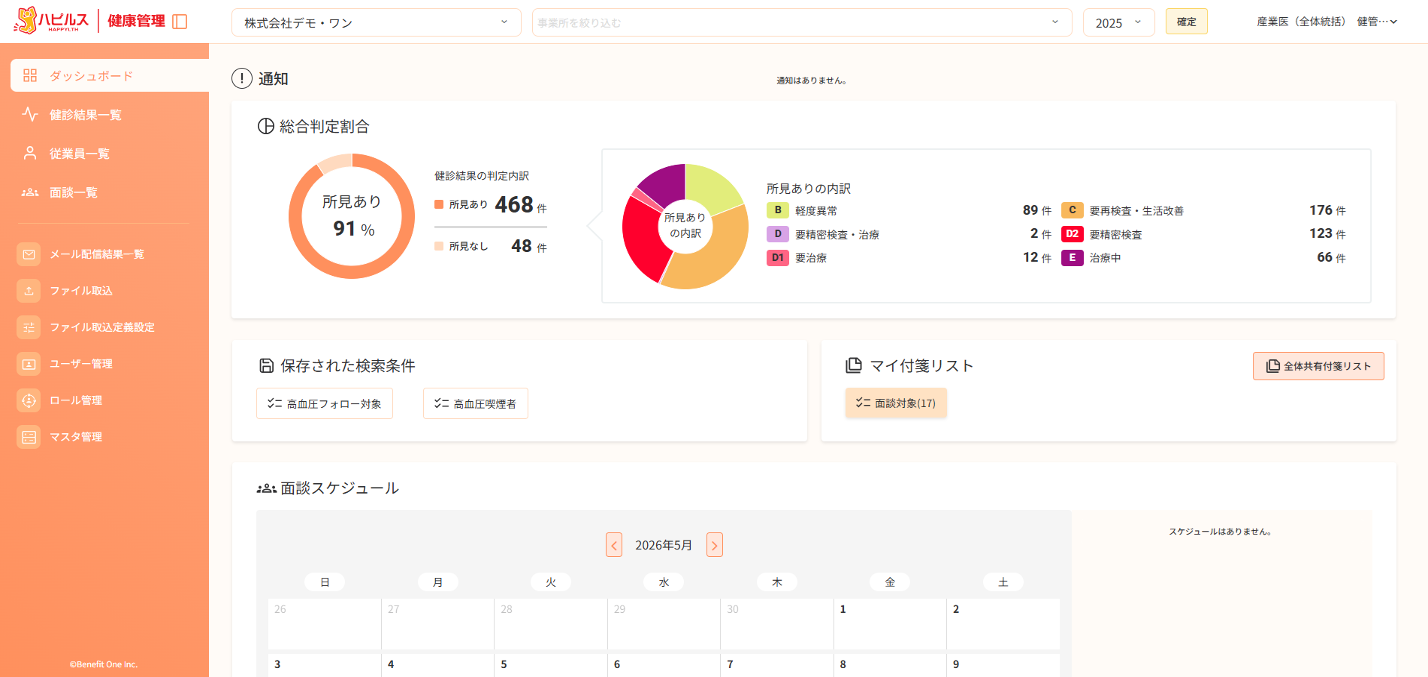Click the ©Benefit One Inc. footer text
Image resolution: width=1428 pixels, height=677 pixels.
click(104, 664)
